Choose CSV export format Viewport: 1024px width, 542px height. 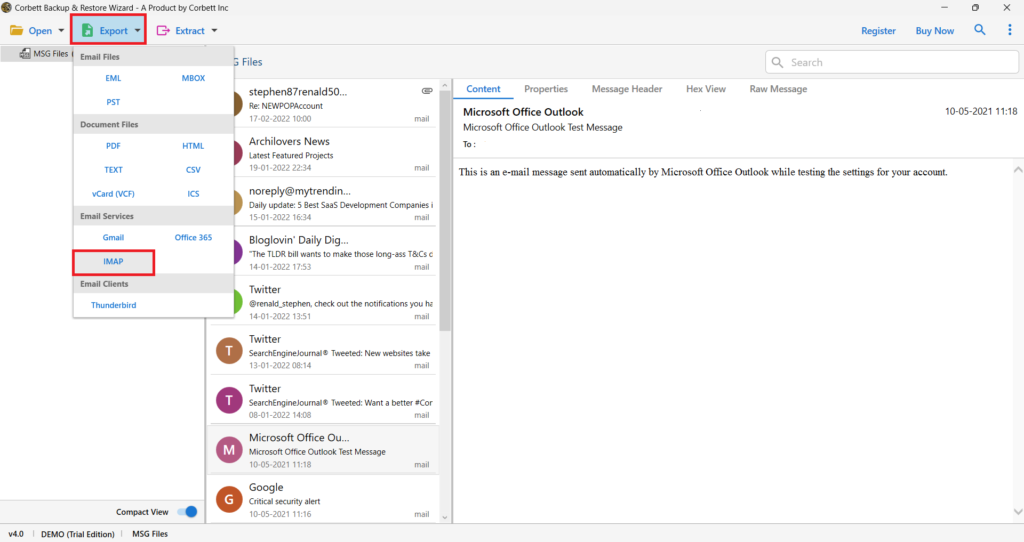point(193,170)
